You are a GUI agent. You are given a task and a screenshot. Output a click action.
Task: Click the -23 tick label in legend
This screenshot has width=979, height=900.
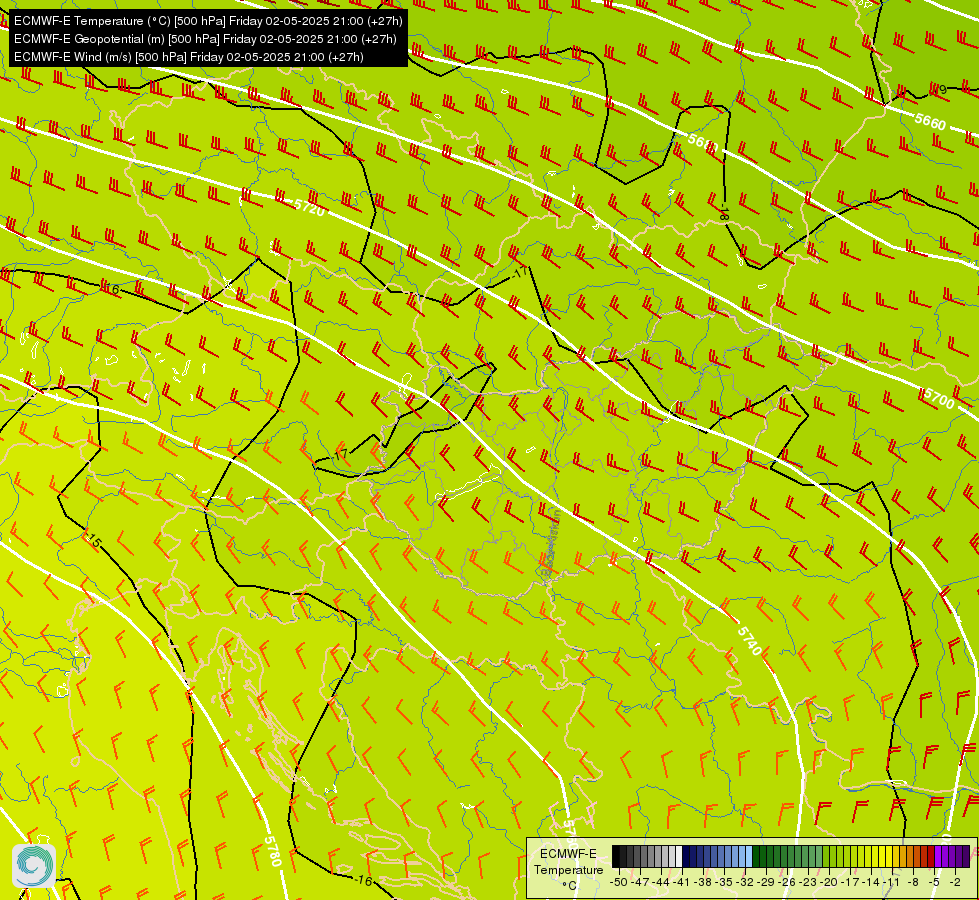[808, 882]
